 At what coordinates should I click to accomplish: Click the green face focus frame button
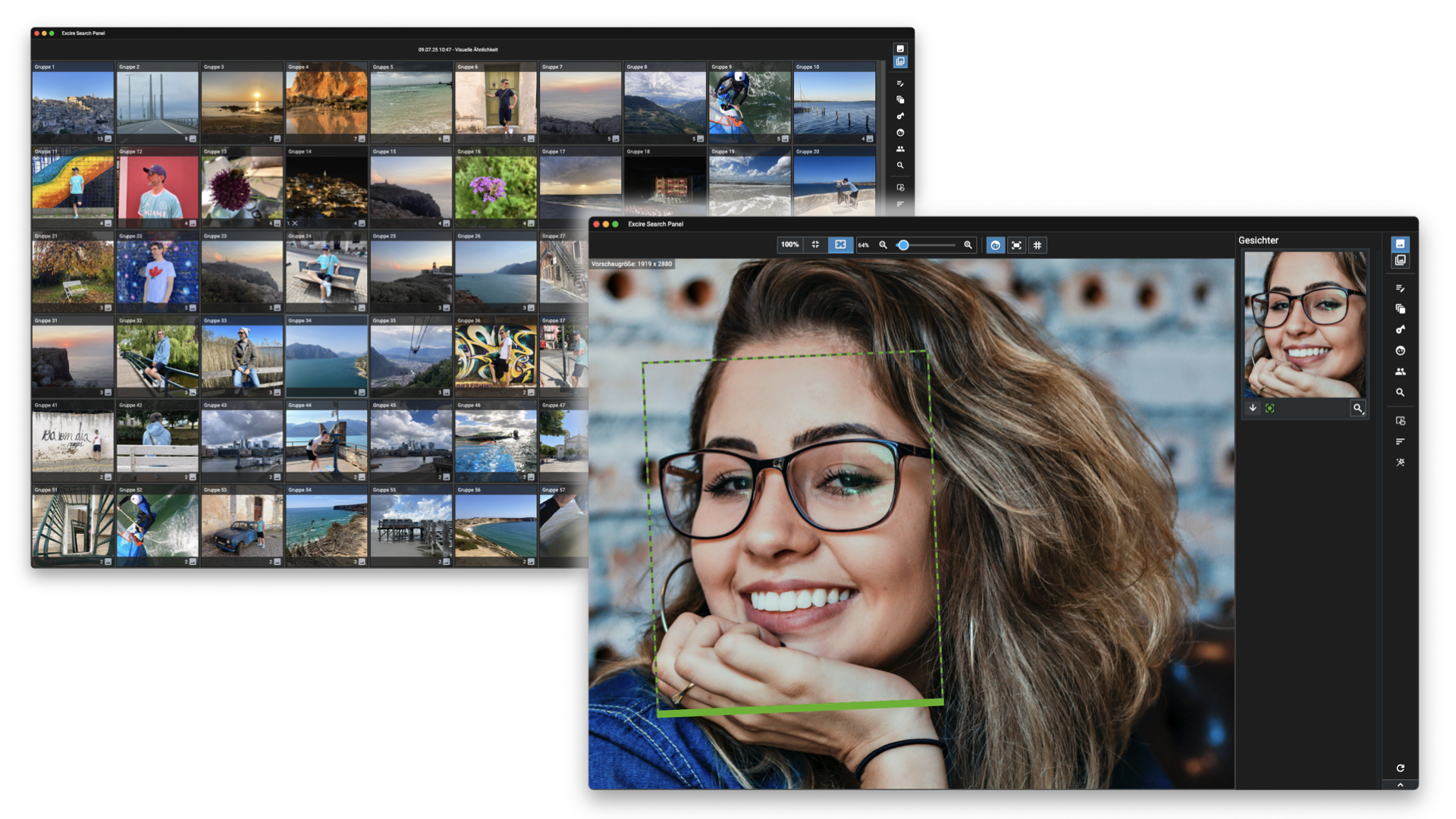coord(1269,408)
